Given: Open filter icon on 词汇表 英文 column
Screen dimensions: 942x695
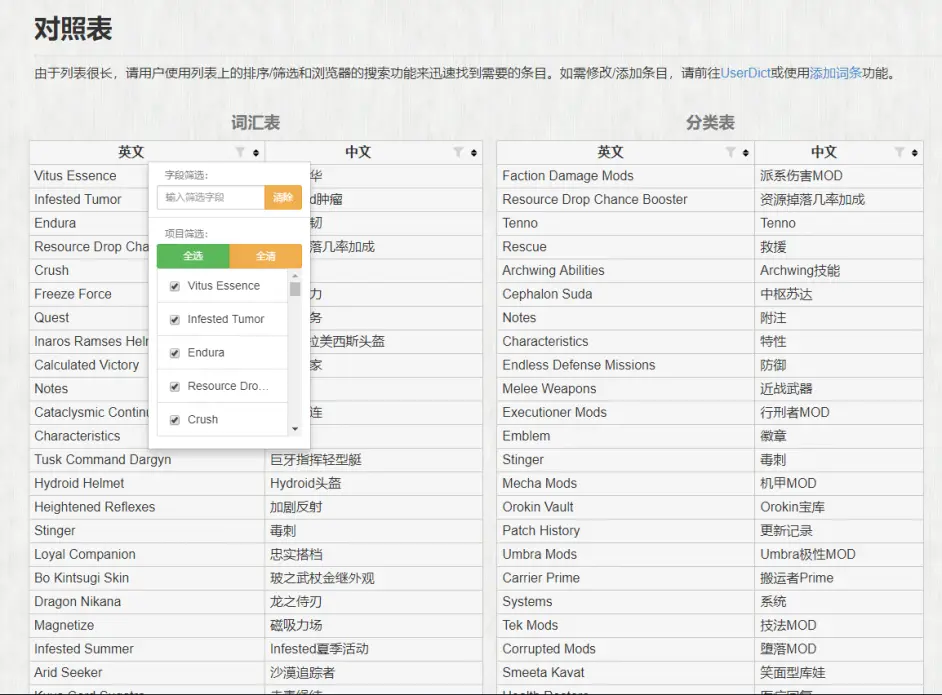Looking at the screenshot, I should tap(240, 152).
